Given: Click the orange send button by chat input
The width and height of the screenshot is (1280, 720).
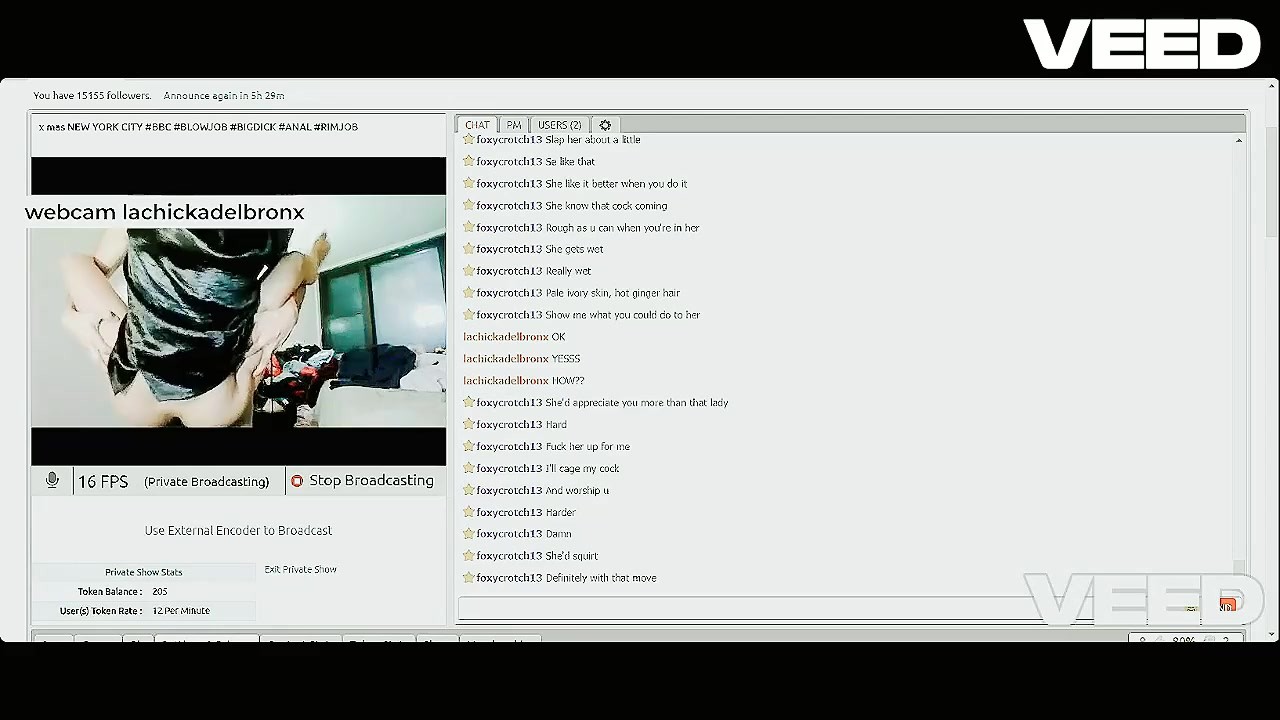Looking at the screenshot, I should (1227, 605).
